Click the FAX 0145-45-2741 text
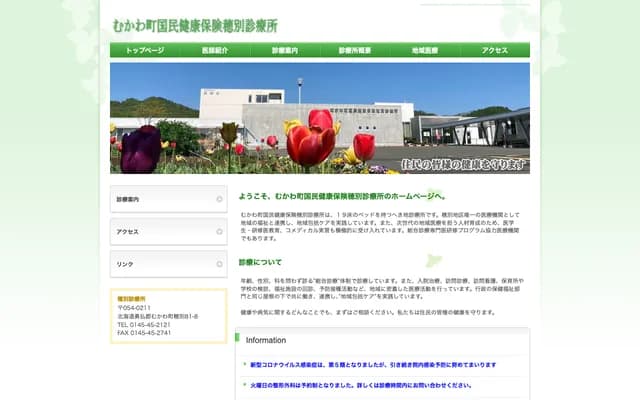The height and width of the screenshot is (400, 640). [x=144, y=333]
